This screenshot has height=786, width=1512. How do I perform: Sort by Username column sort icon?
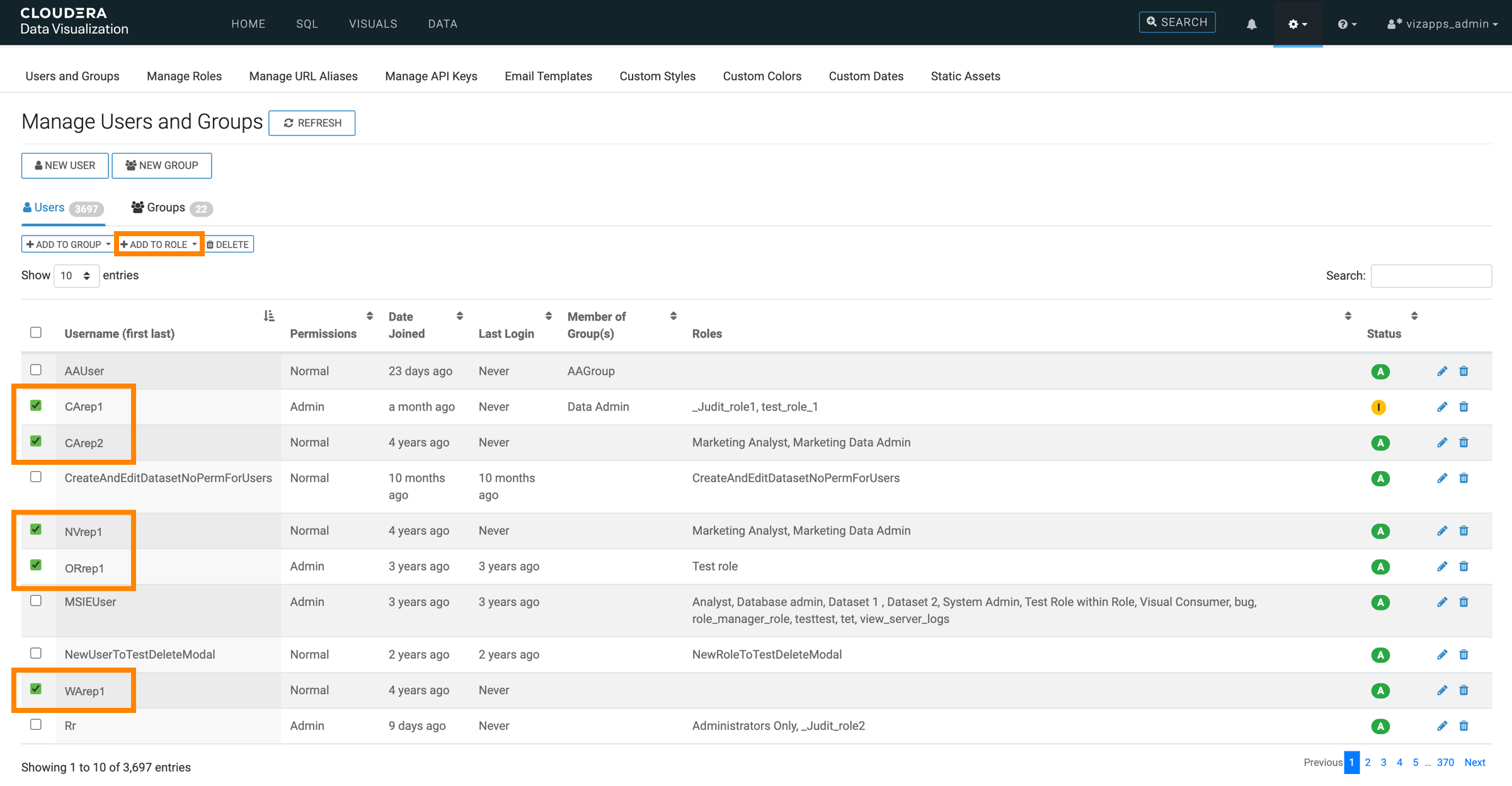269,316
